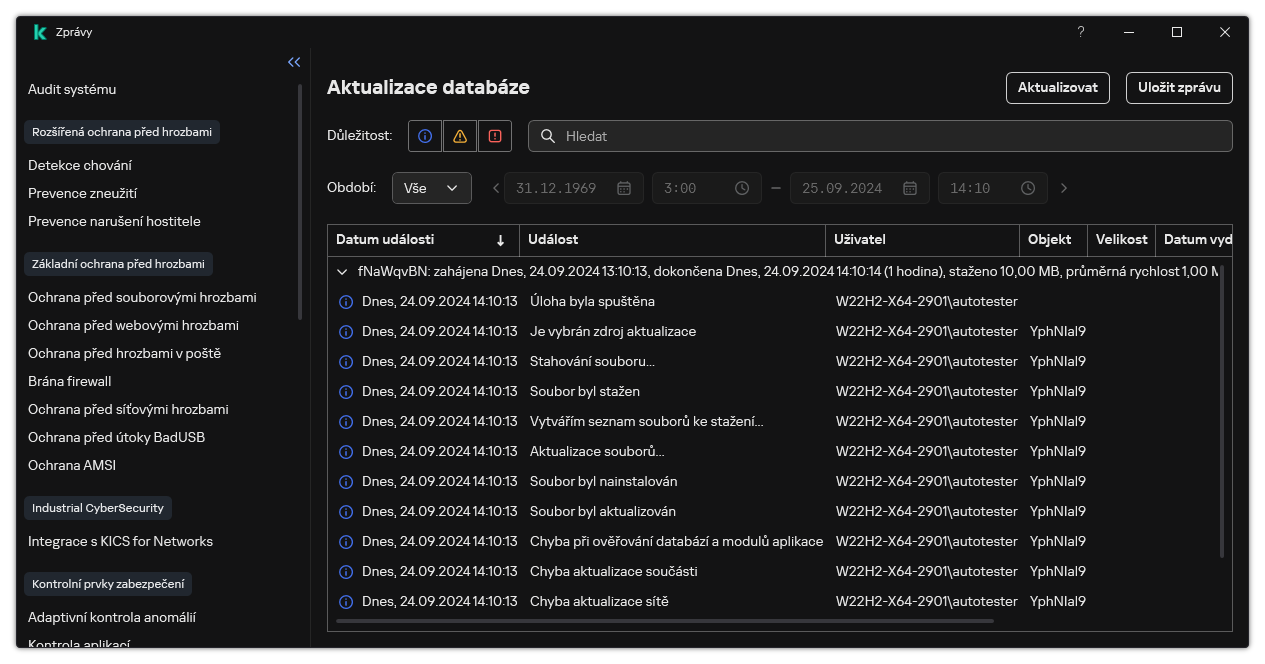This screenshot has width=1265, height=664.
Task: Click the Aktualizovat button
Action: [1058, 88]
